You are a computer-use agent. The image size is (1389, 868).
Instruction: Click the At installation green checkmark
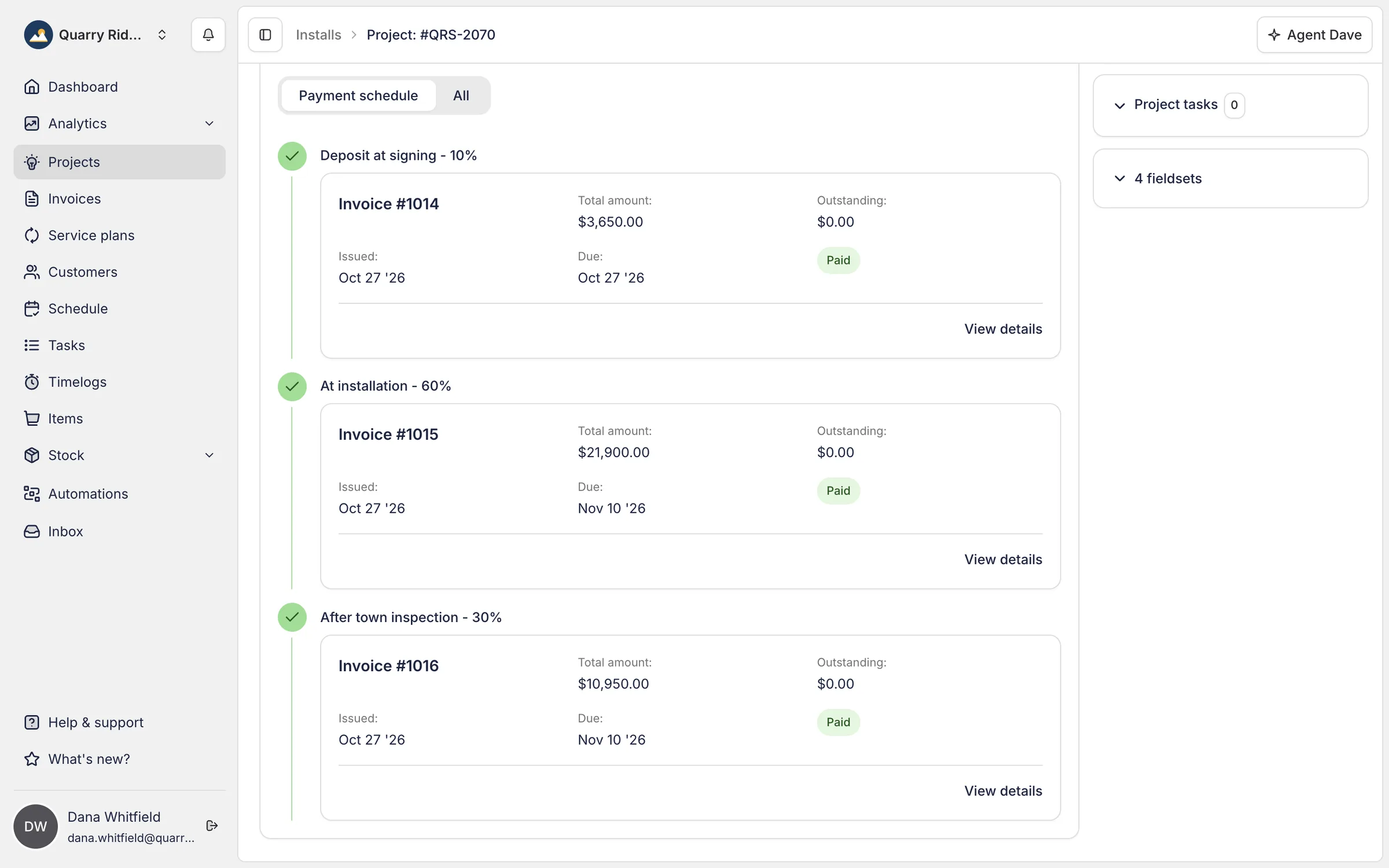point(292,387)
